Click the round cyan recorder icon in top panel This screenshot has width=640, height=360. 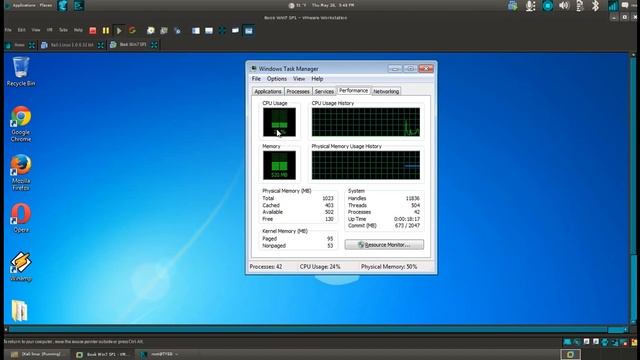(548, 6)
